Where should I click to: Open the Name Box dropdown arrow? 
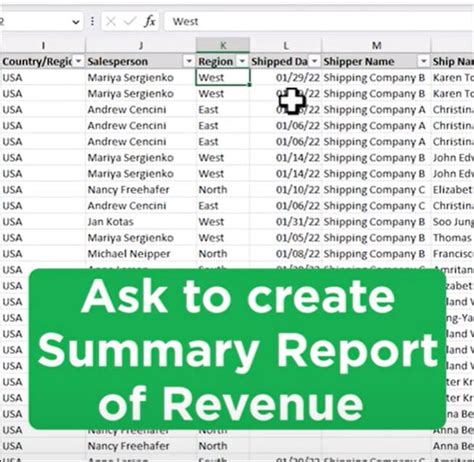76,22
